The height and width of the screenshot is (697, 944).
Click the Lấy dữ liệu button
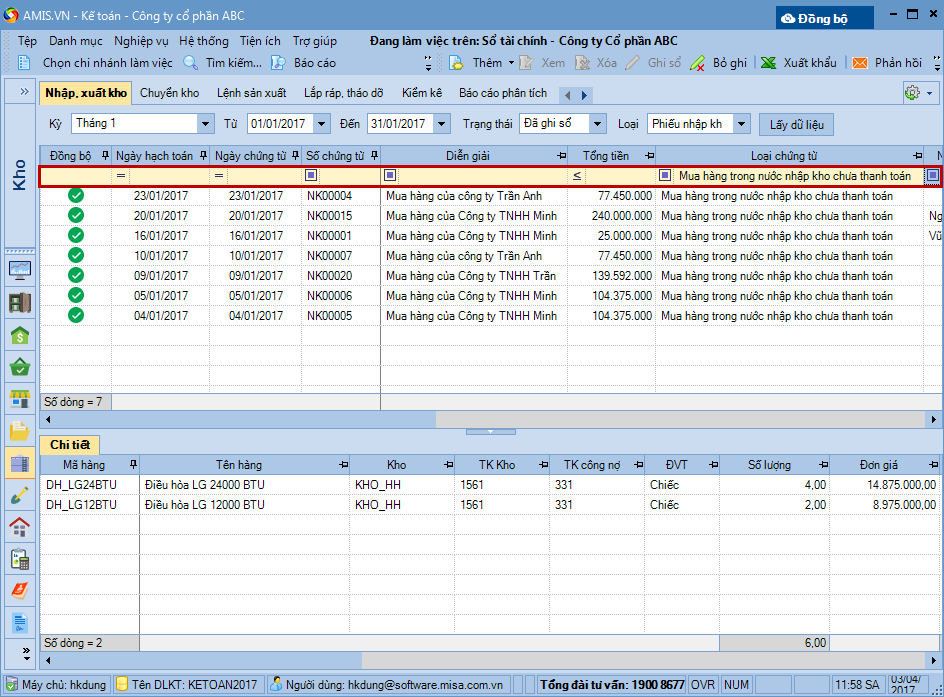coord(796,125)
